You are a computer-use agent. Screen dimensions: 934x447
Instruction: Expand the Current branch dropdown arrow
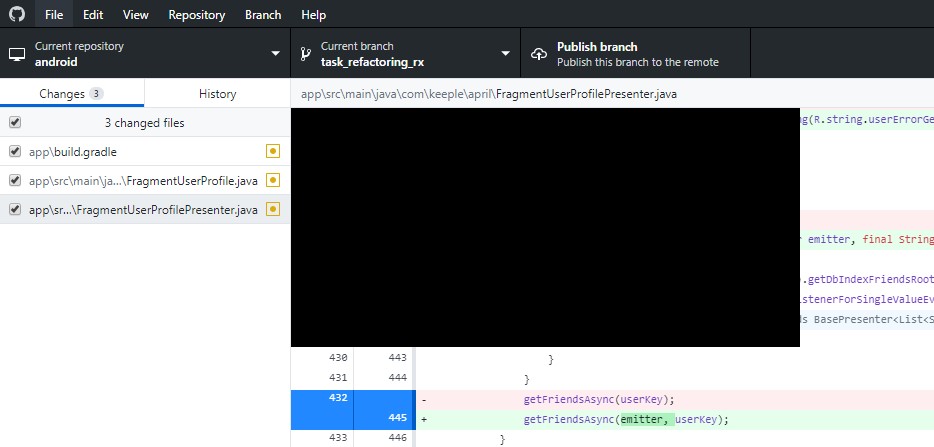(x=505, y=54)
